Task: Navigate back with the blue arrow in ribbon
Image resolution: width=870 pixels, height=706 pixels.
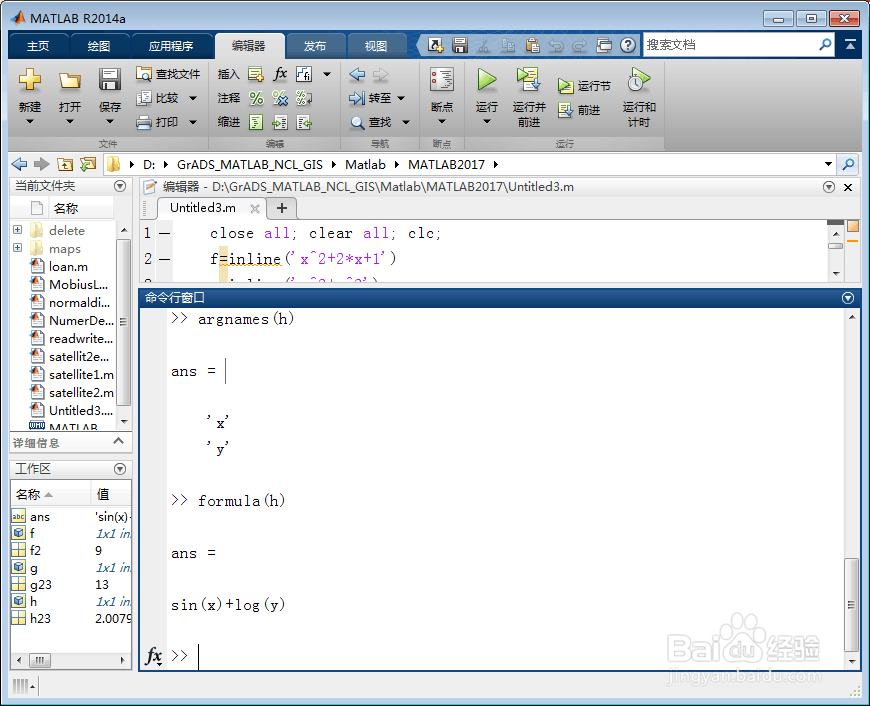Action: point(357,74)
